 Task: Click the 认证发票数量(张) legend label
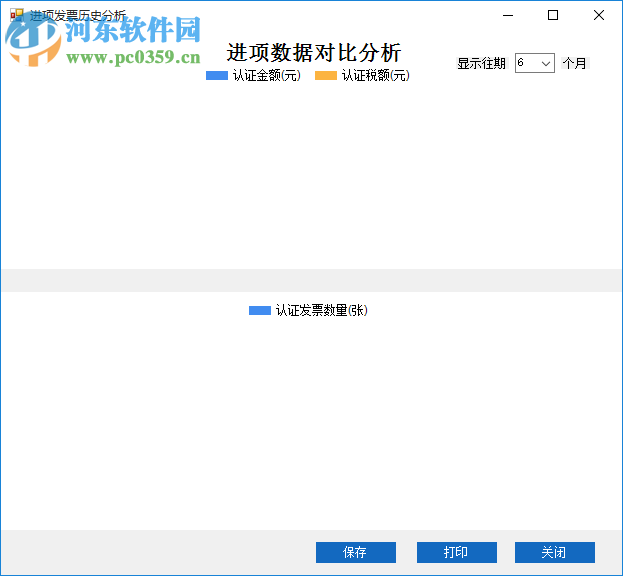pyautogui.click(x=321, y=310)
